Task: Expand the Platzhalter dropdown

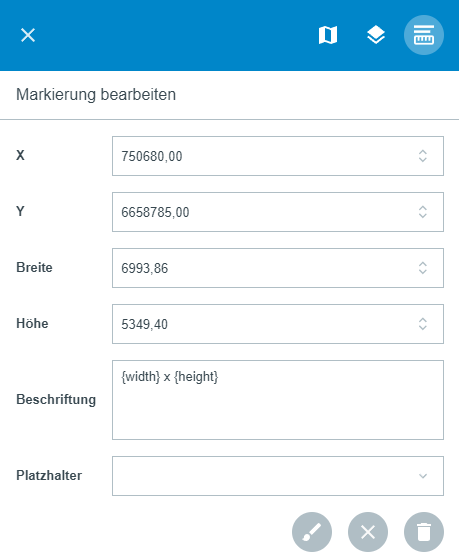Action: (x=278, y=476)
